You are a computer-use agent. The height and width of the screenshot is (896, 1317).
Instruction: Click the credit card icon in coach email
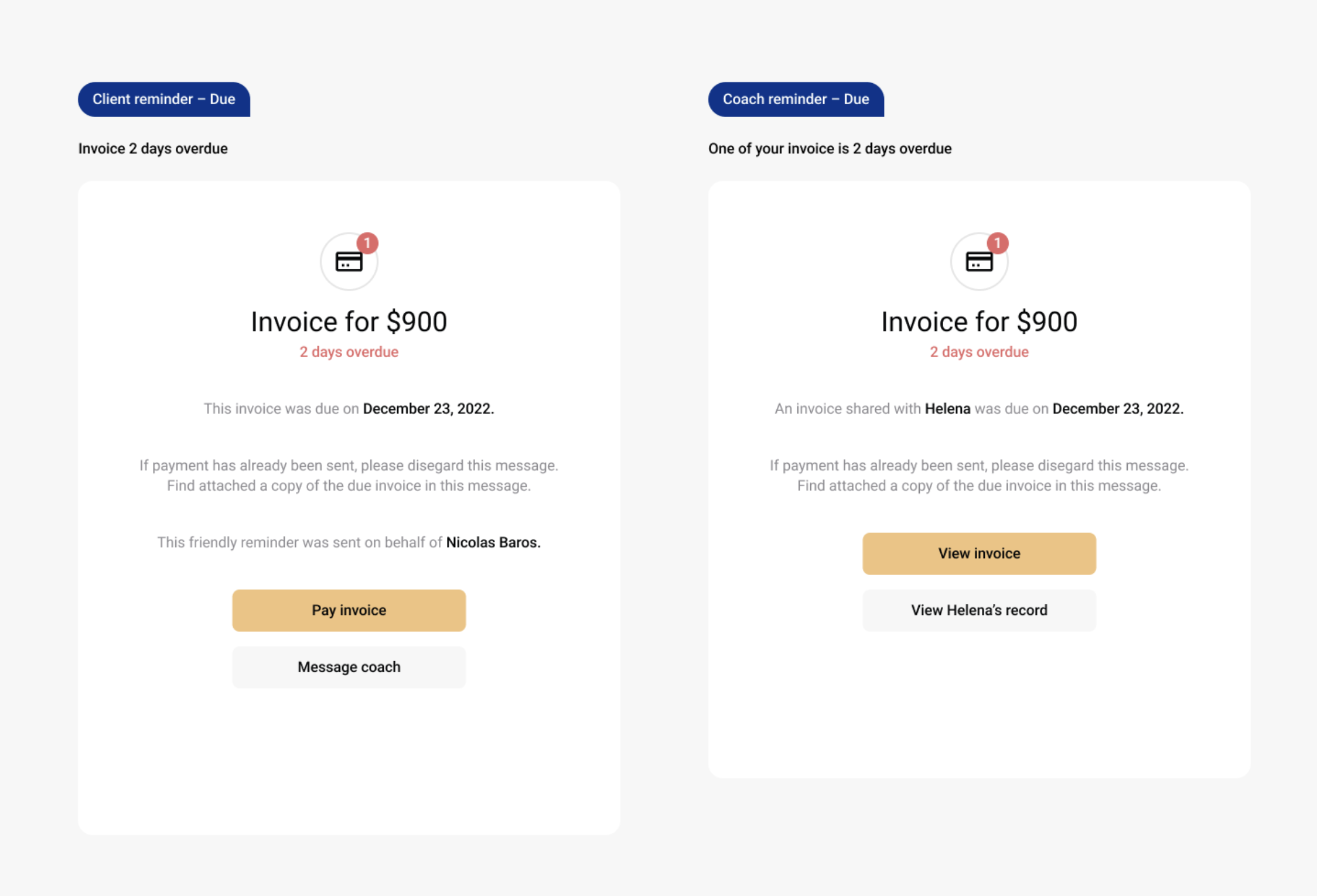[x=979, y=262]
